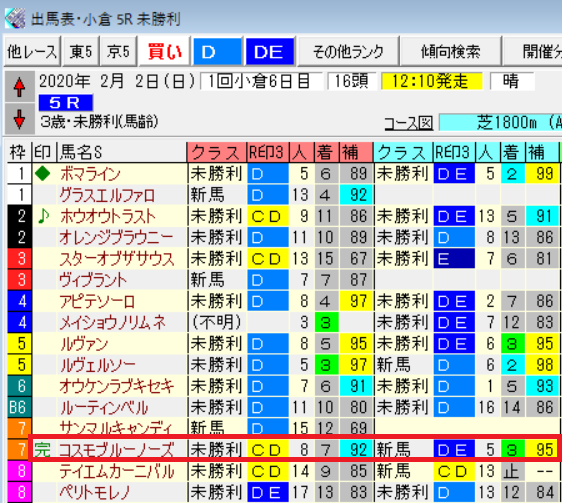Select the blue D rank button
Screen dimensions: 562x503
[218, 52]
